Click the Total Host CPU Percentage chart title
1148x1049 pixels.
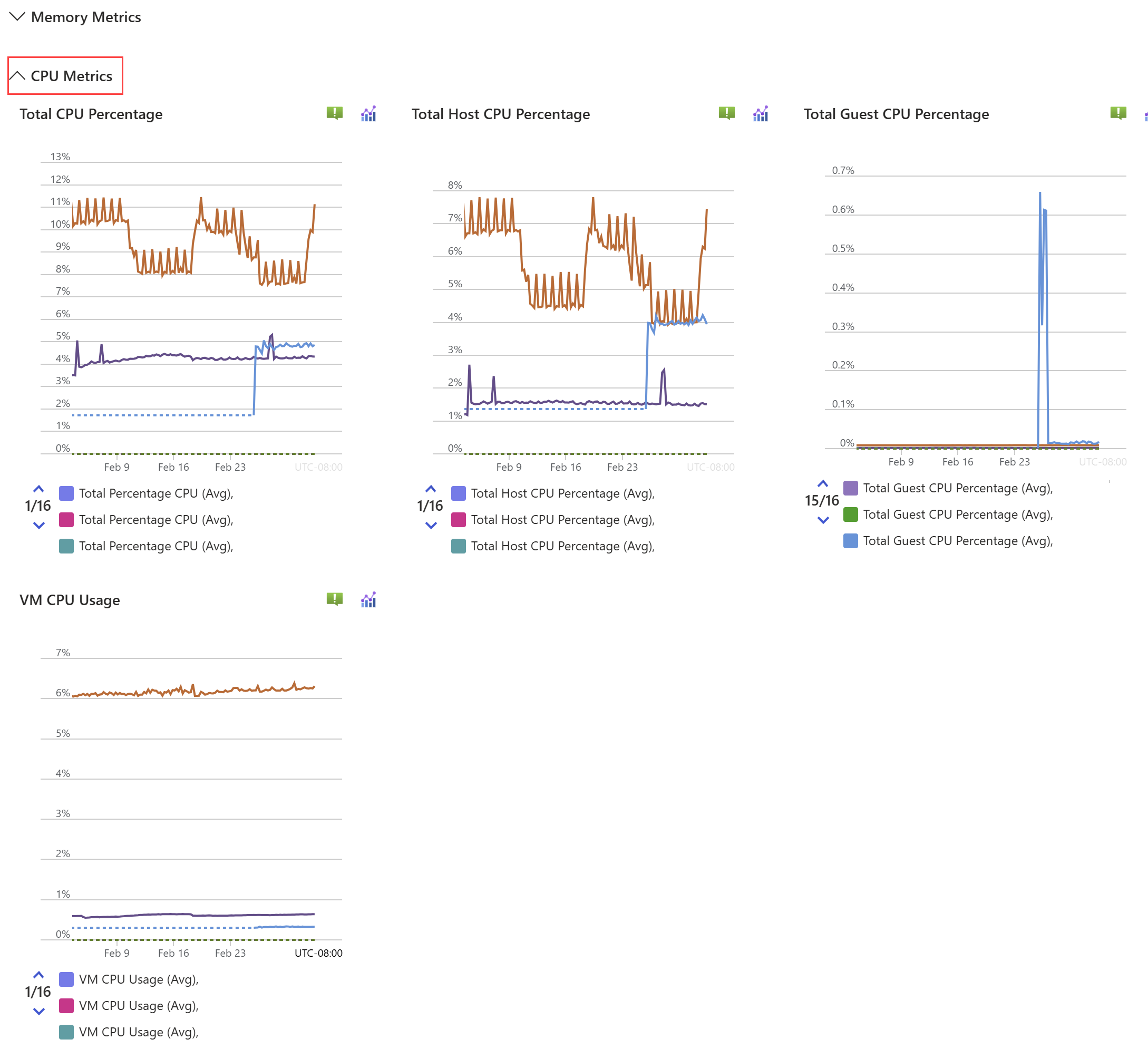click(x=500, y=114)
